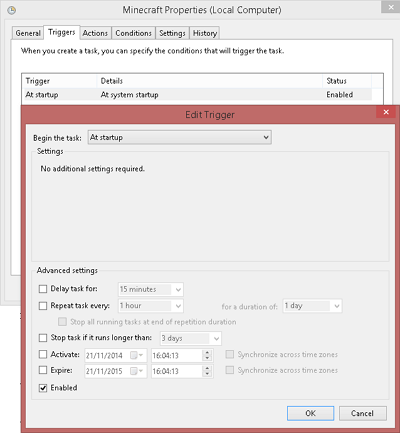
Task: Click the clock icon in Minecraft Properties title bar
Action: pyautogui.click(x=11, y=10)
